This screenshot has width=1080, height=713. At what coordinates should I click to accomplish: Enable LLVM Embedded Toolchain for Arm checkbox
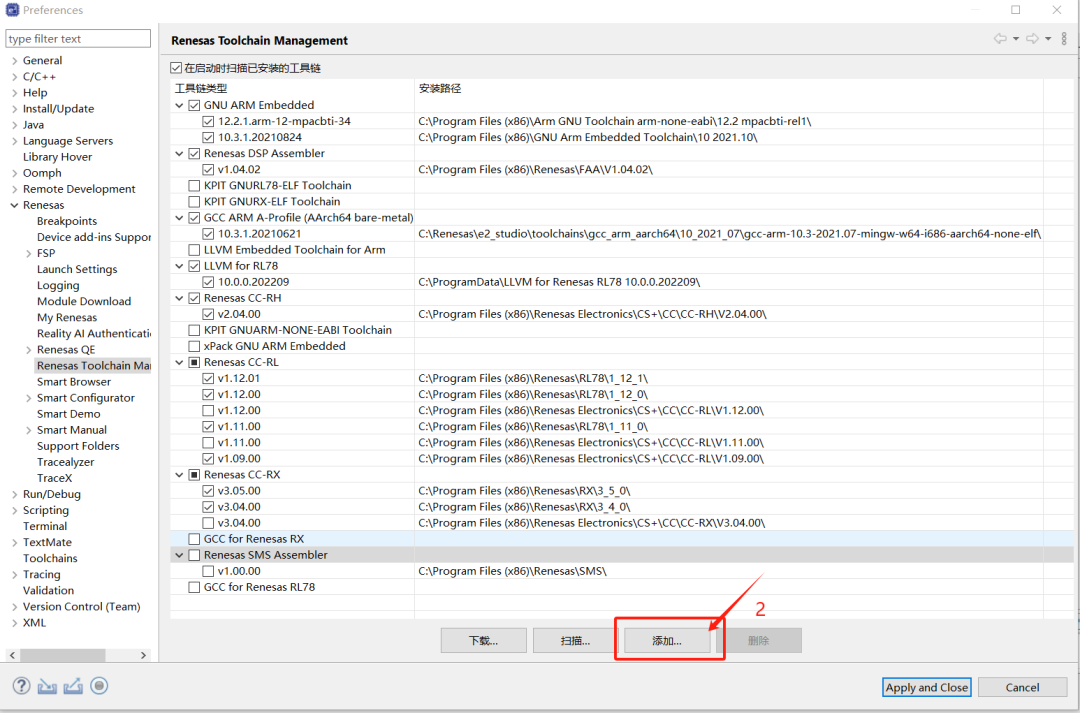pos(194,250)
